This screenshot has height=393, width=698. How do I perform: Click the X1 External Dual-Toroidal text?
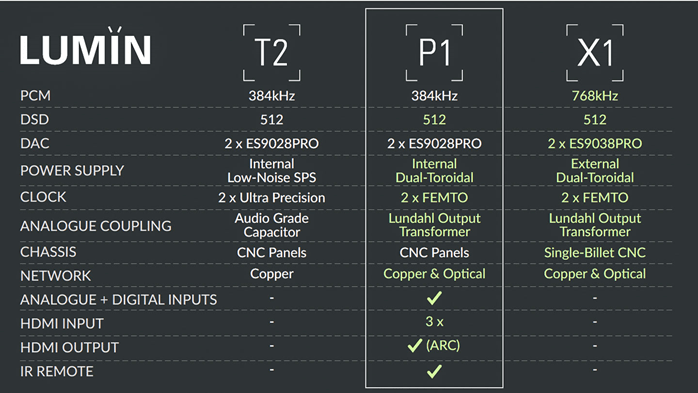click(x=595, y=170)
